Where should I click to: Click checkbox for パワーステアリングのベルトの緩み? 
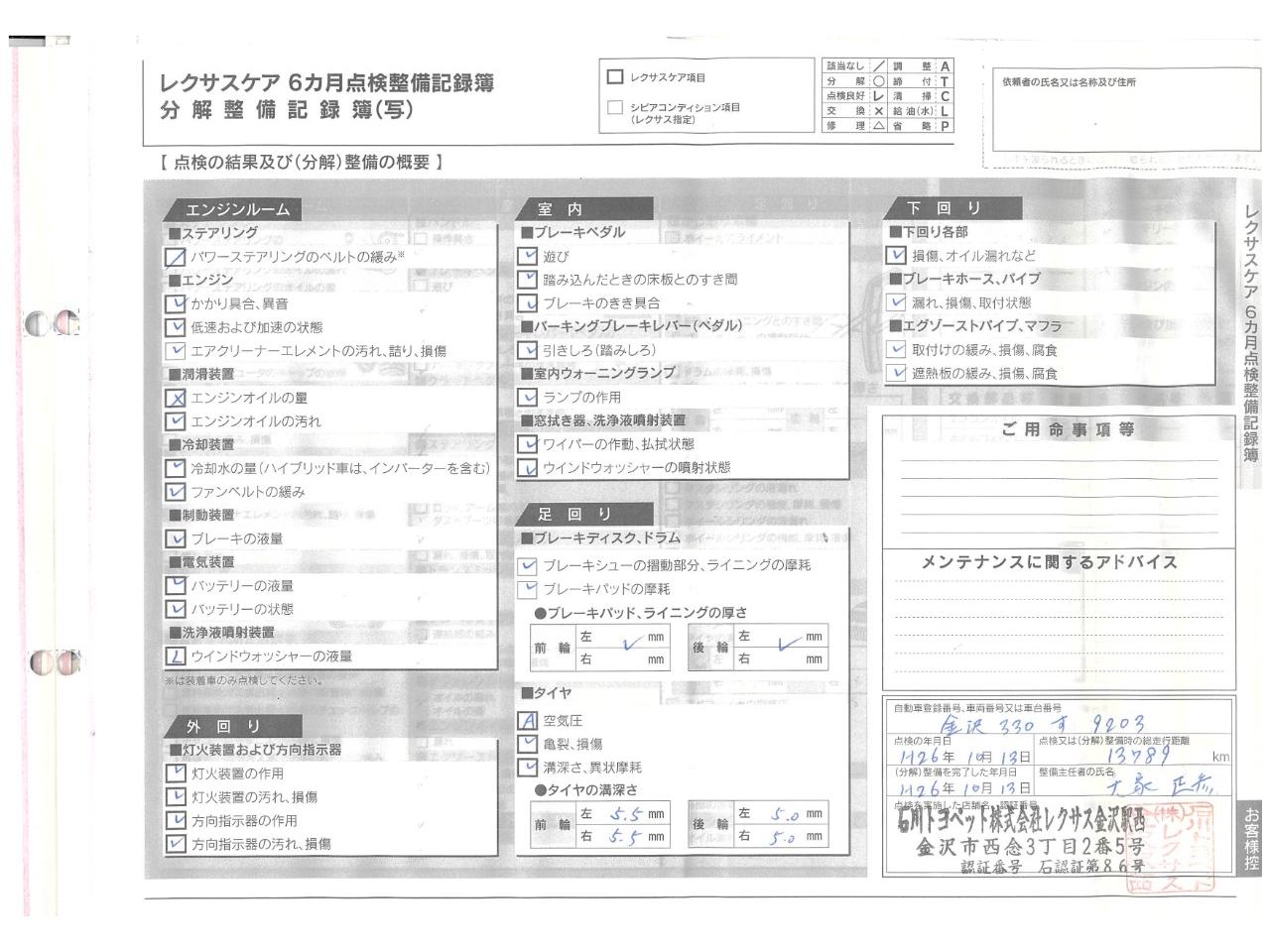click(176, 257)
